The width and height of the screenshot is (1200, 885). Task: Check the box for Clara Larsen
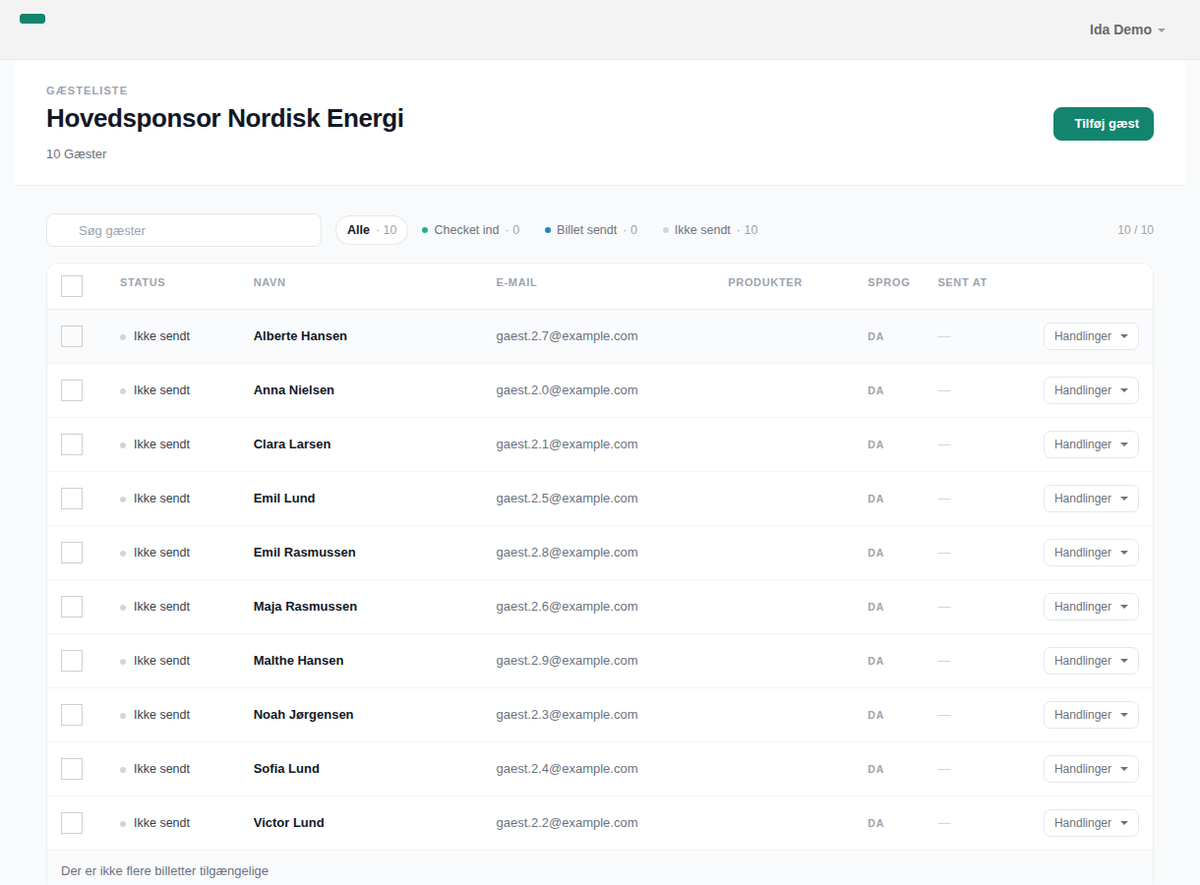72,444
